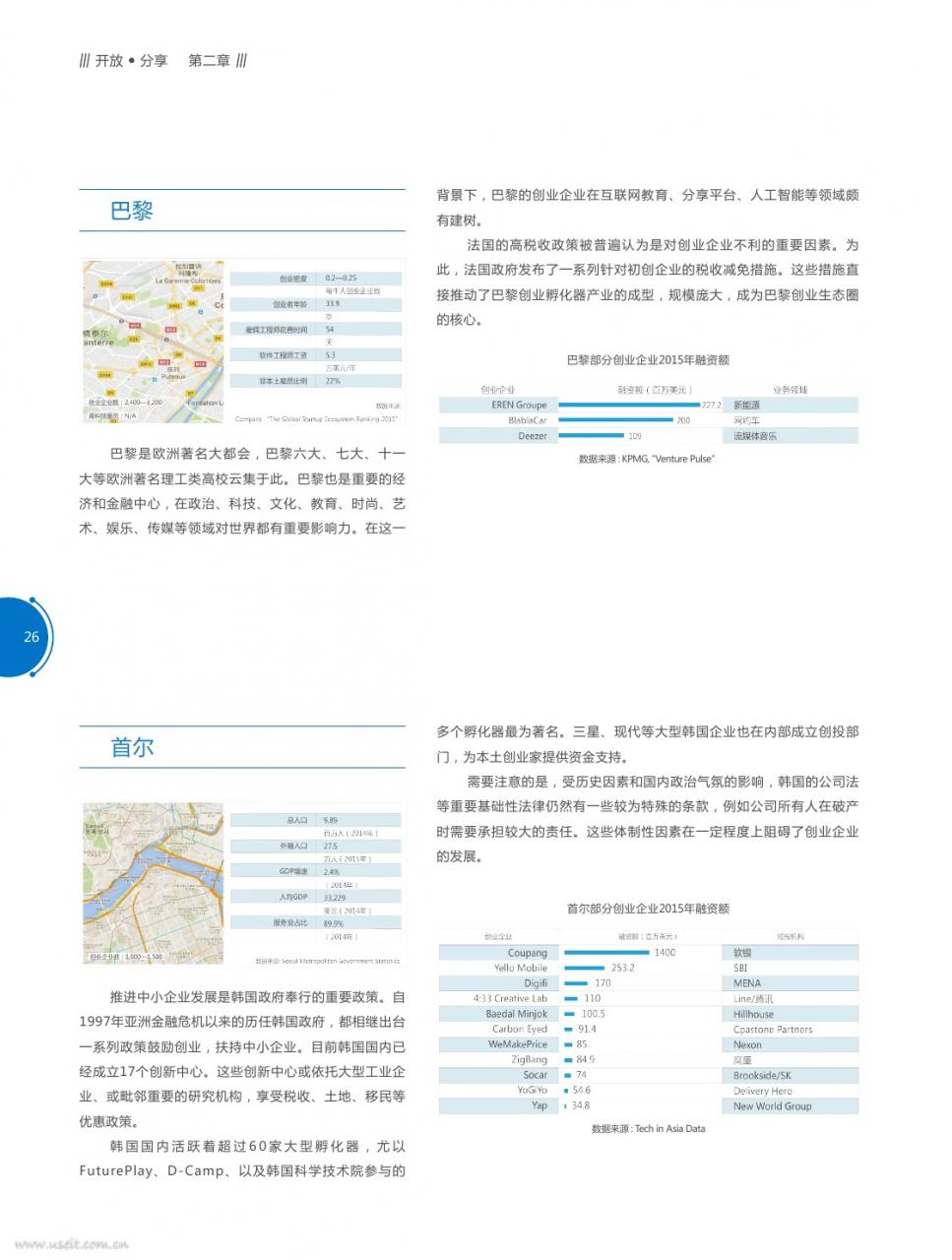Click 'YoGiYo' in the Seoul table
This screenshot has width=952, height=1260.
click(533, 1090)
